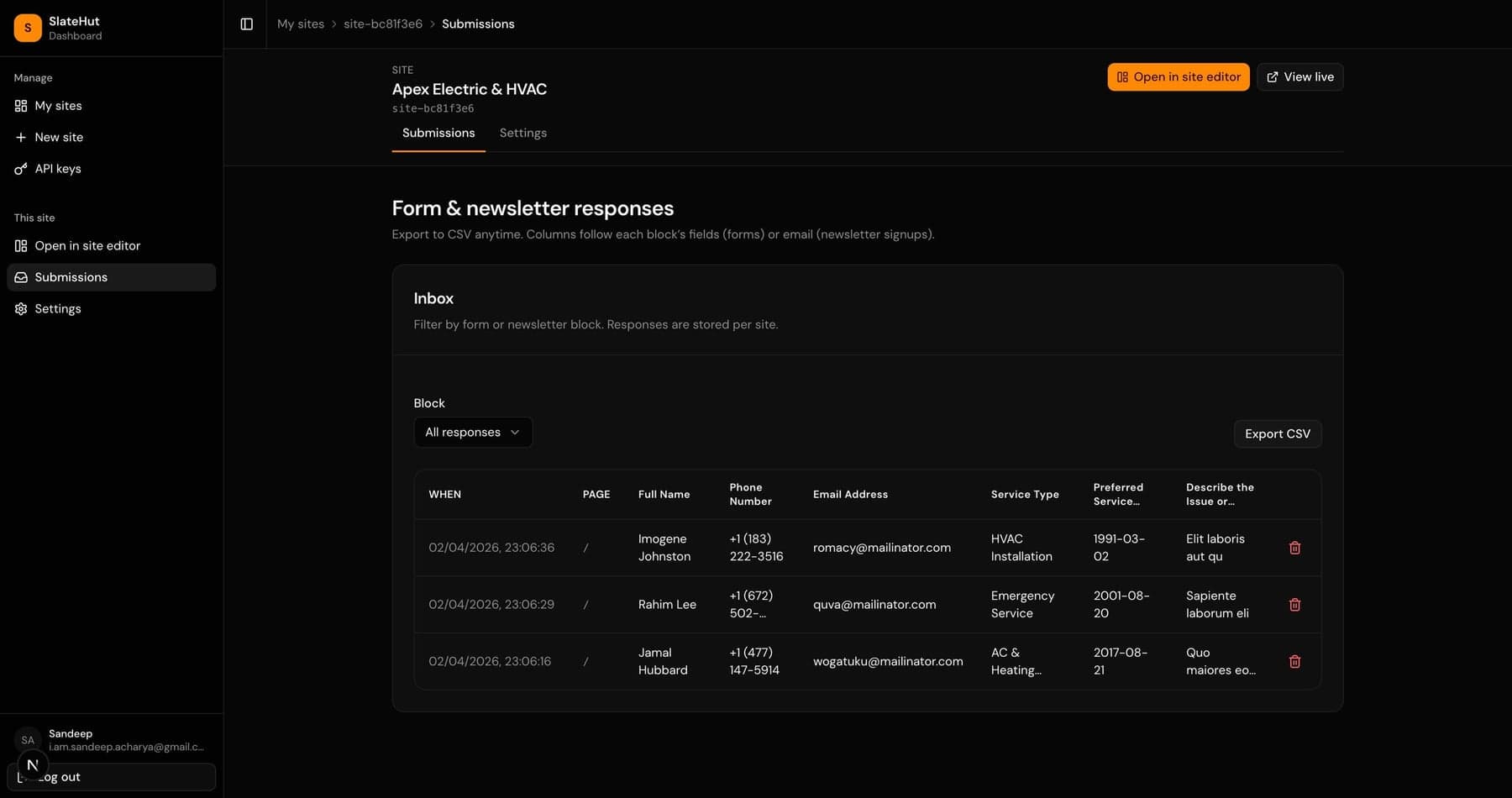1512x798 pixels.
Task: Click the SlateHut orange logo icon
Action: click(x=28, y=28)
